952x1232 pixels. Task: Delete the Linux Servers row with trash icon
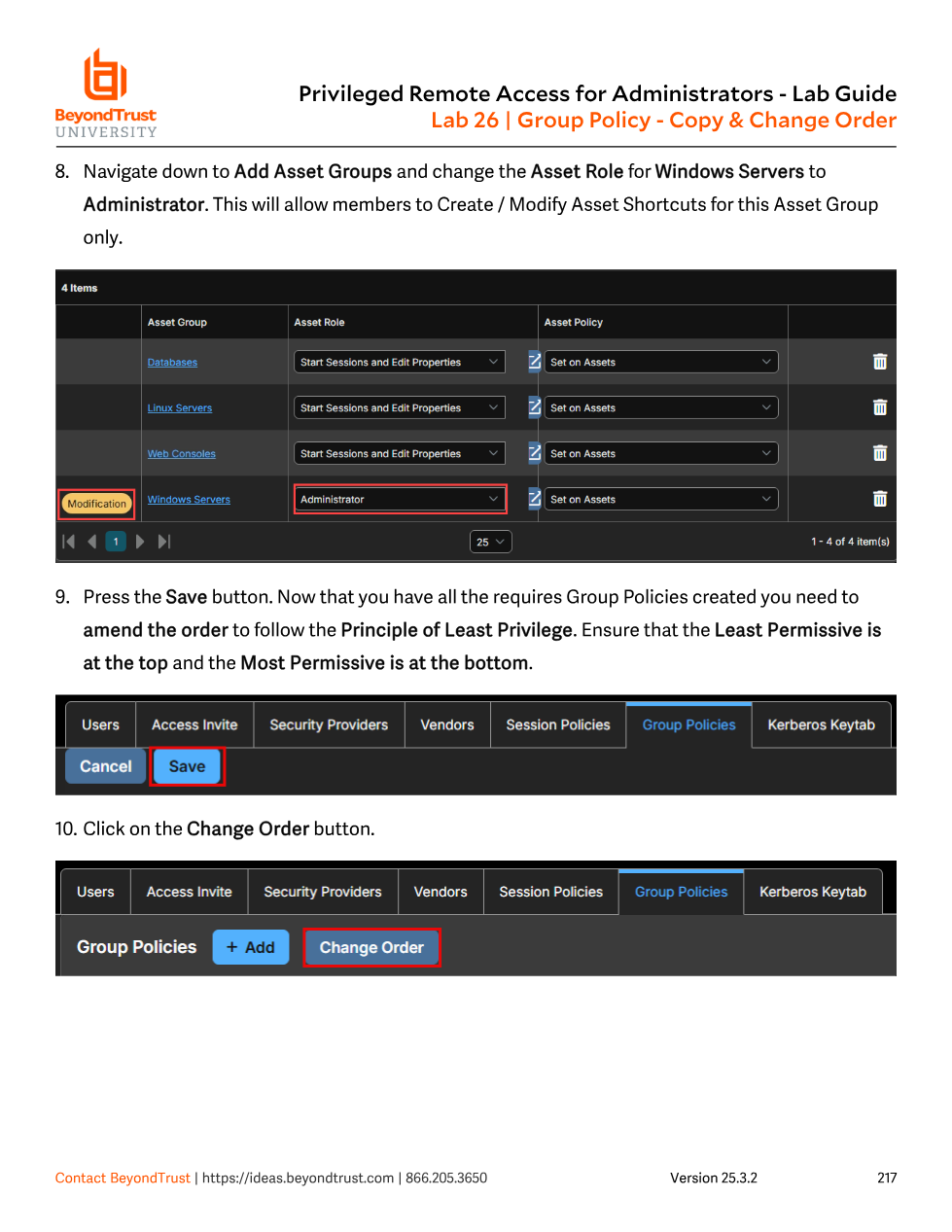[879, 407]
